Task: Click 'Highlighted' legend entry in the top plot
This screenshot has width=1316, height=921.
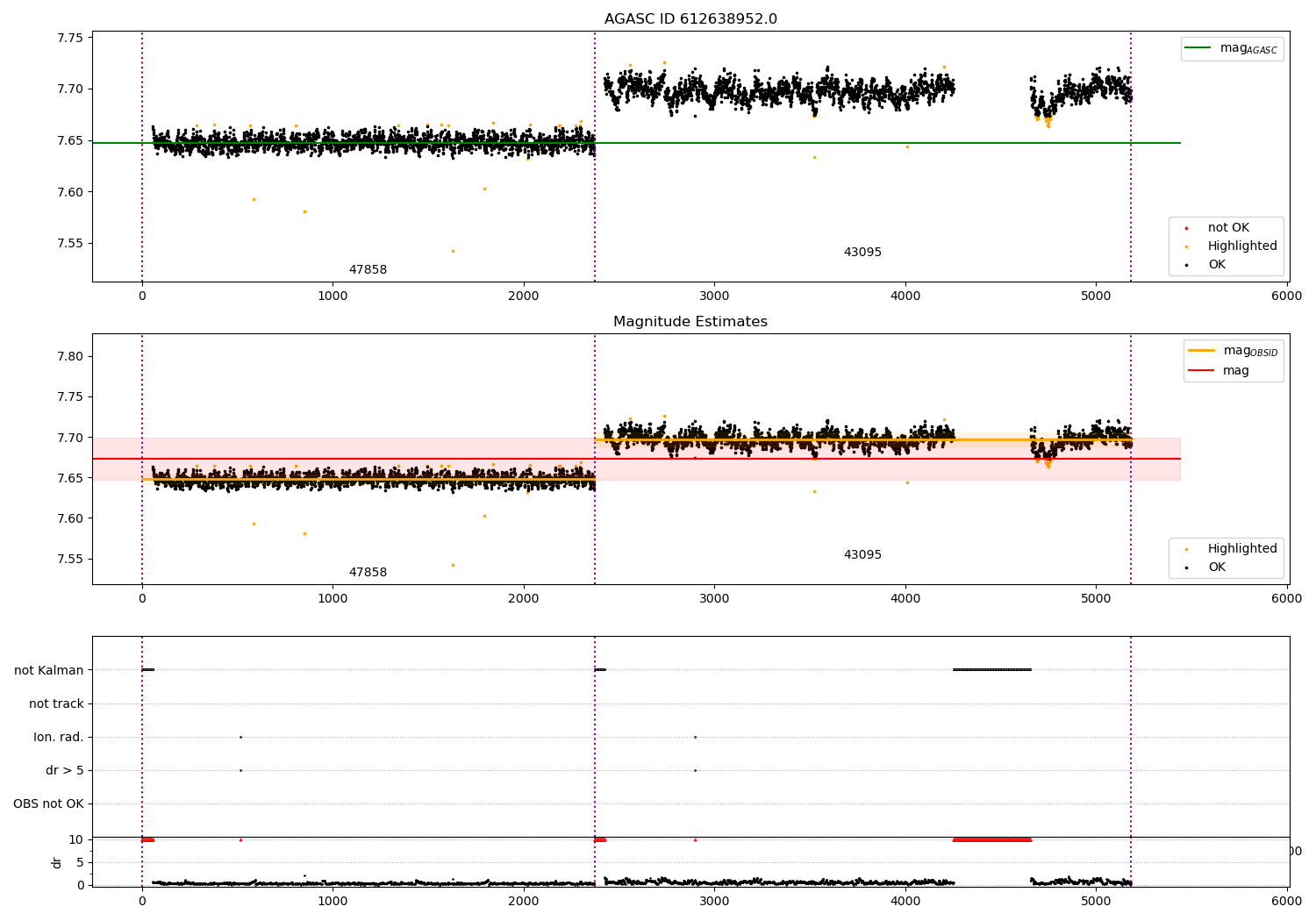Action: [x=1242, y=246]
